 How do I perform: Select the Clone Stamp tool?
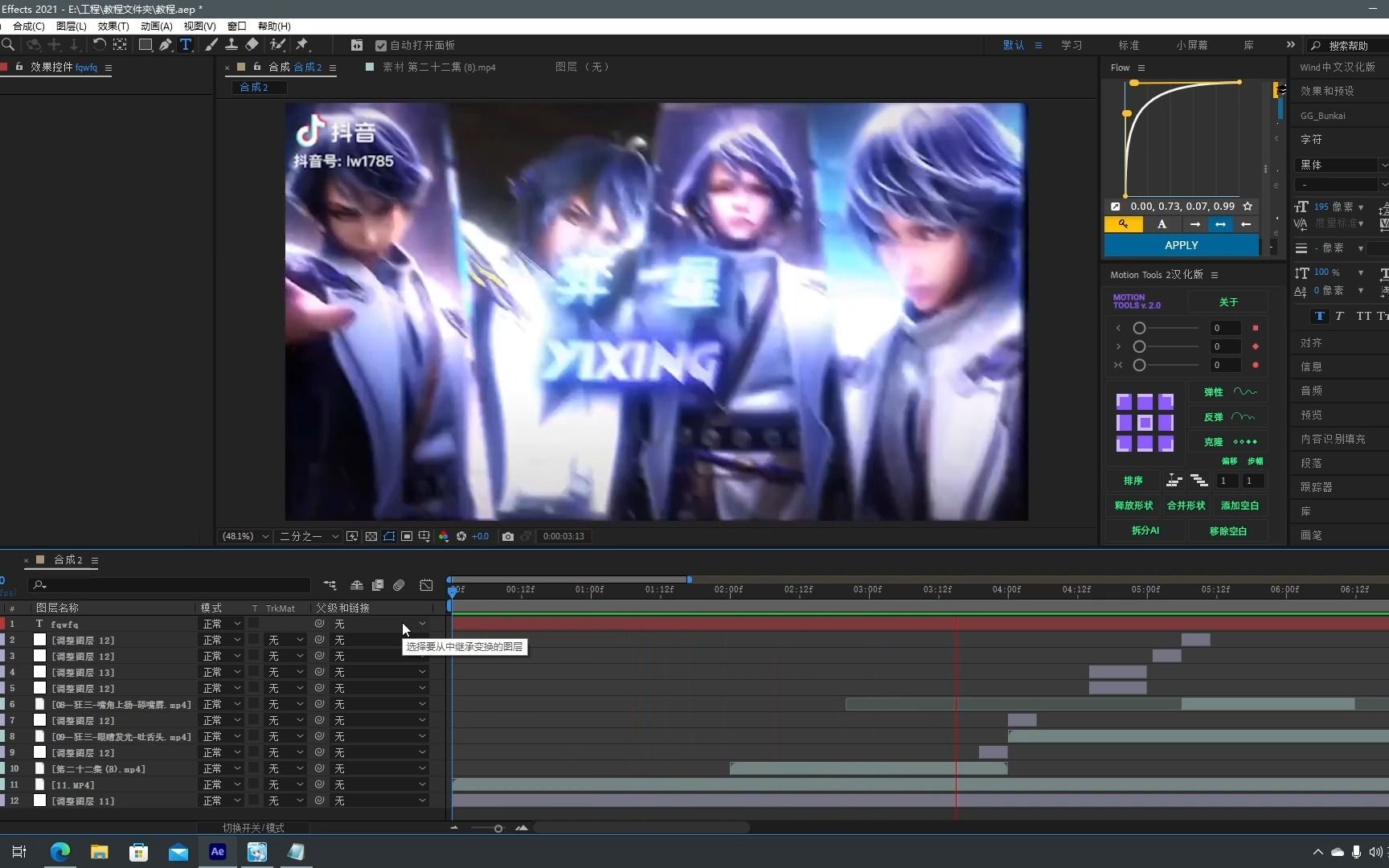coord(231,45)
